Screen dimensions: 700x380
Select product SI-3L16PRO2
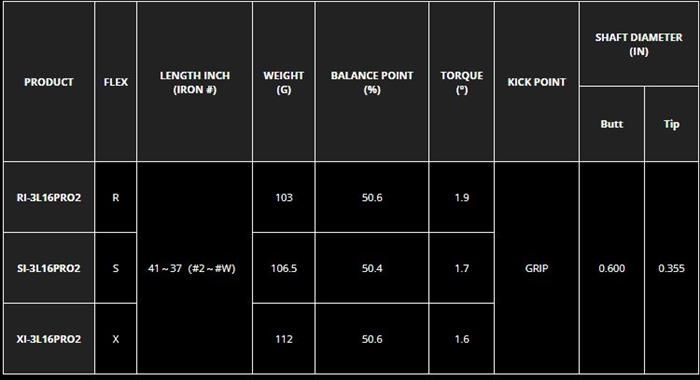[49, 268]
